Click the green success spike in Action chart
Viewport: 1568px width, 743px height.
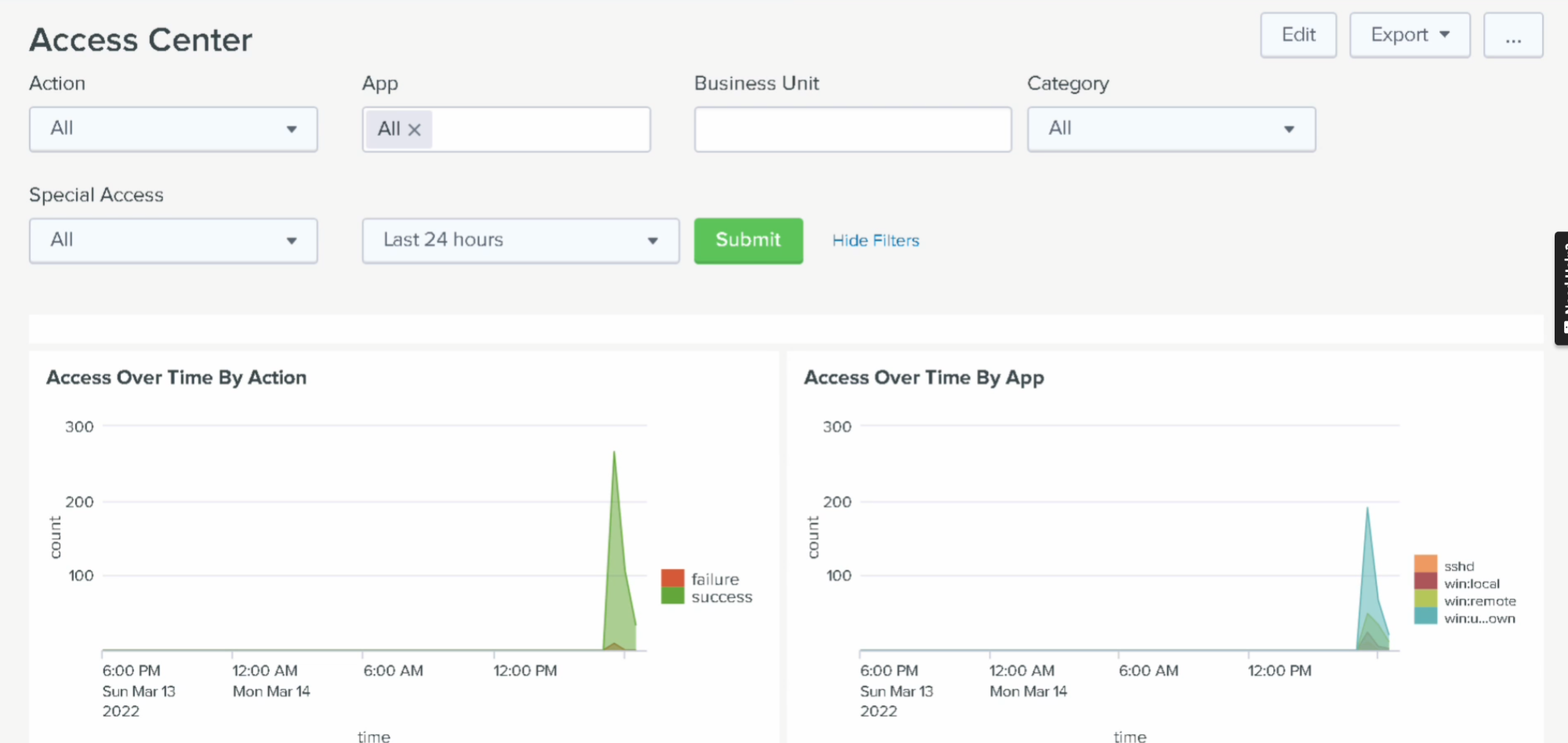pyautogui.click(x=617, y=564)
